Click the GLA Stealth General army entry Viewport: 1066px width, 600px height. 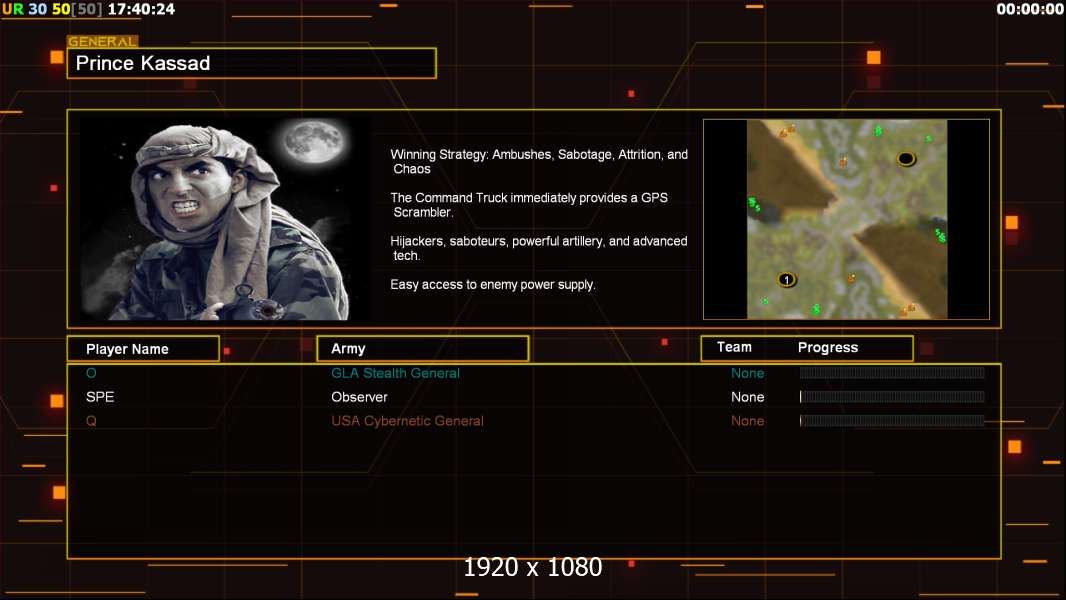tap(395, 373)
